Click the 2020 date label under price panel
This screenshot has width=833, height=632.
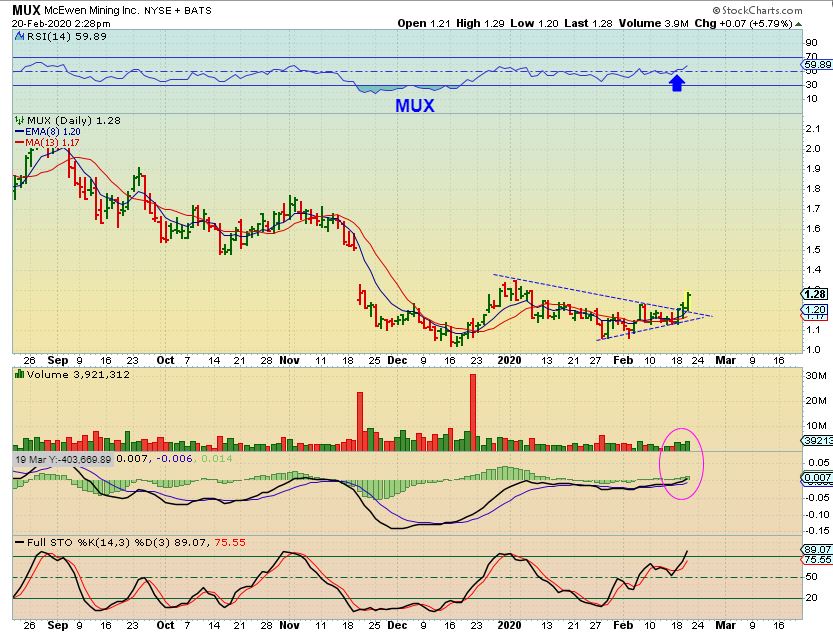(509, 360)
